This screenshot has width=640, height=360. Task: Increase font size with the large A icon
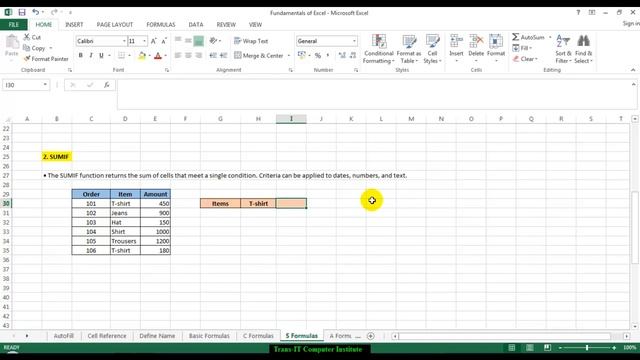153,41
